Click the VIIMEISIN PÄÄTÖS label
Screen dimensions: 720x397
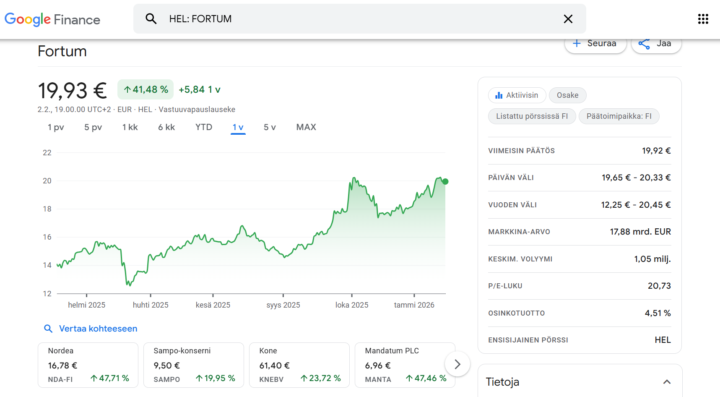pos(521,151)
